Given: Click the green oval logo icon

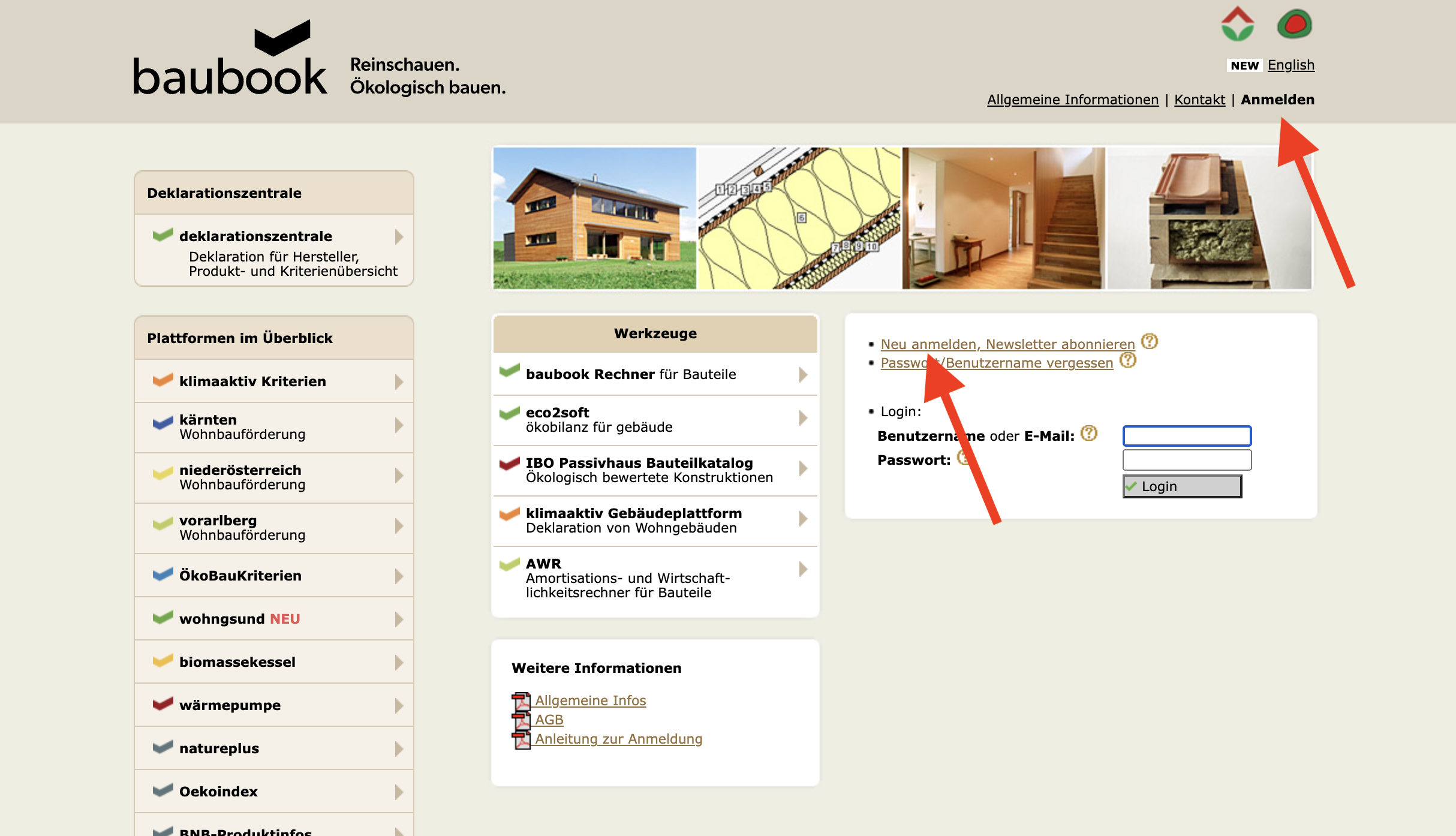Looking at the screenshot, I should coord(1295,24).
